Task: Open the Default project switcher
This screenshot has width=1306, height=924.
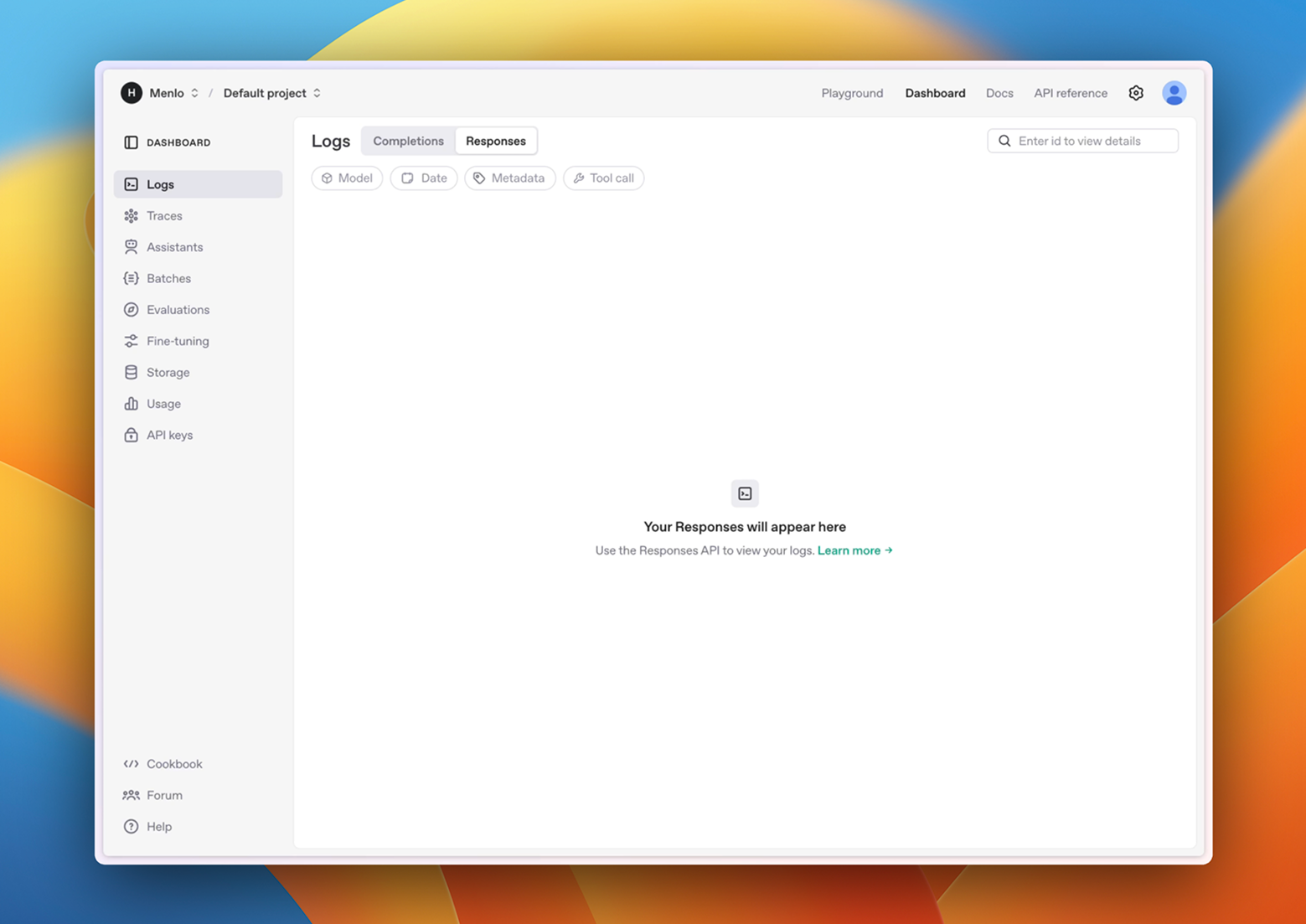Action: (272, 93)
